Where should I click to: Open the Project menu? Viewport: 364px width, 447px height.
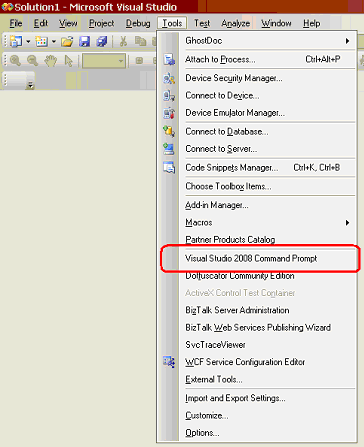pos(101,23)
